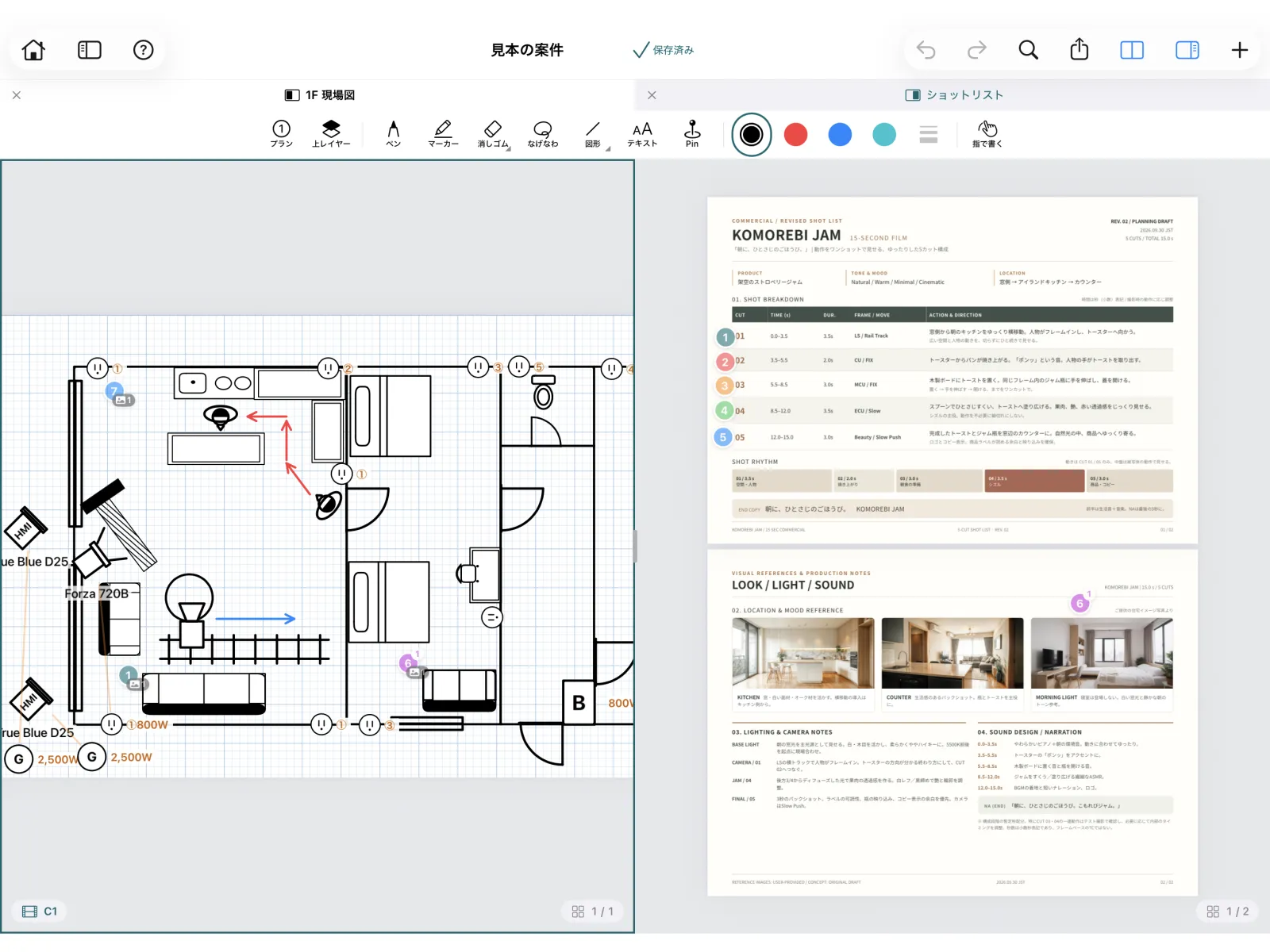Select pink pin 6 on floor plan
This screenshot has height=952, width=1270.
click(408, 663)
